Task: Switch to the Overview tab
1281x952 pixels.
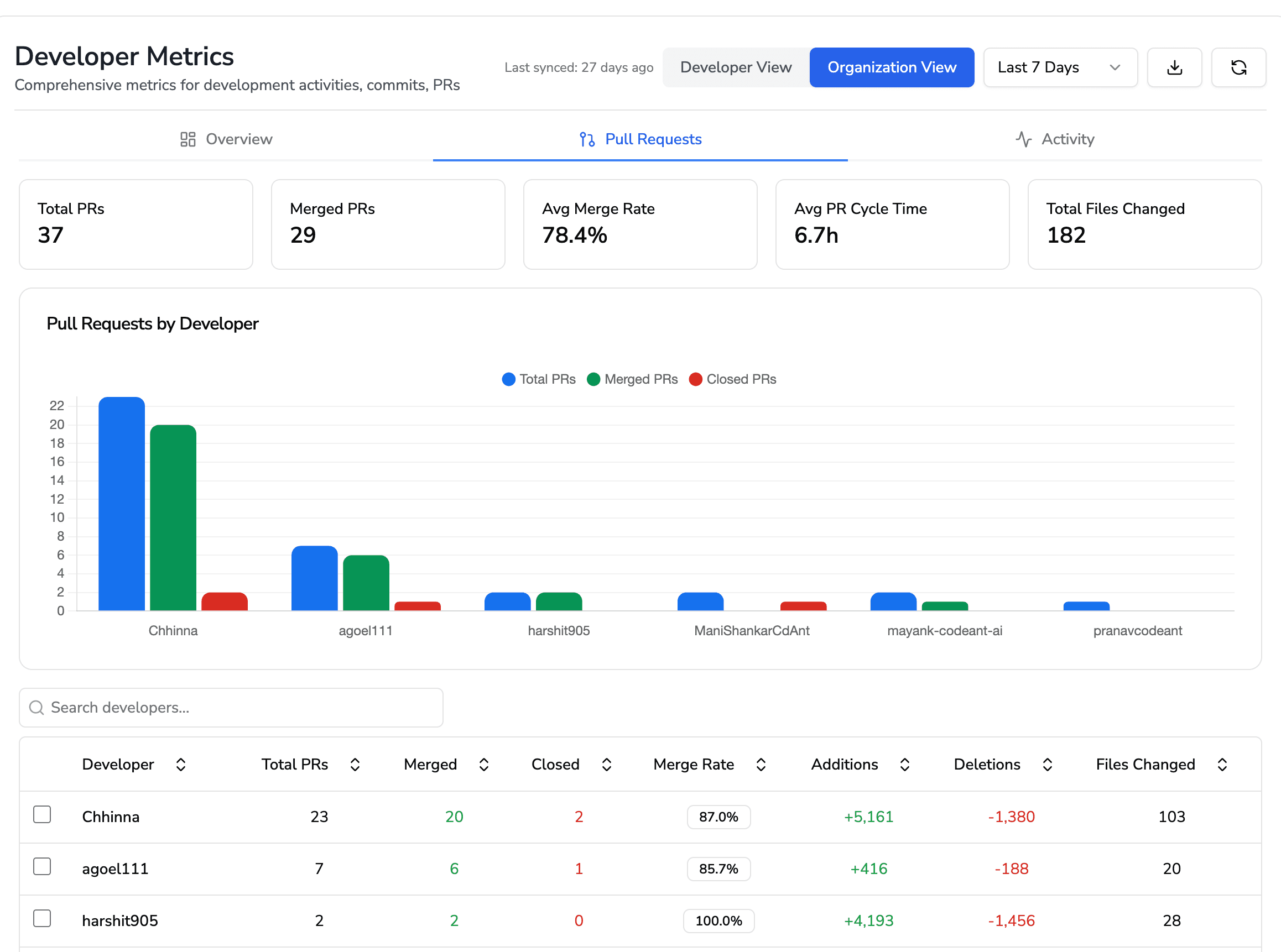Action: (x=226, y=139)
